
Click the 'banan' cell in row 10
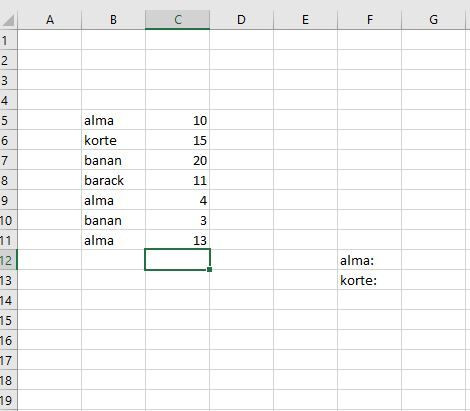tap(113, 220)
